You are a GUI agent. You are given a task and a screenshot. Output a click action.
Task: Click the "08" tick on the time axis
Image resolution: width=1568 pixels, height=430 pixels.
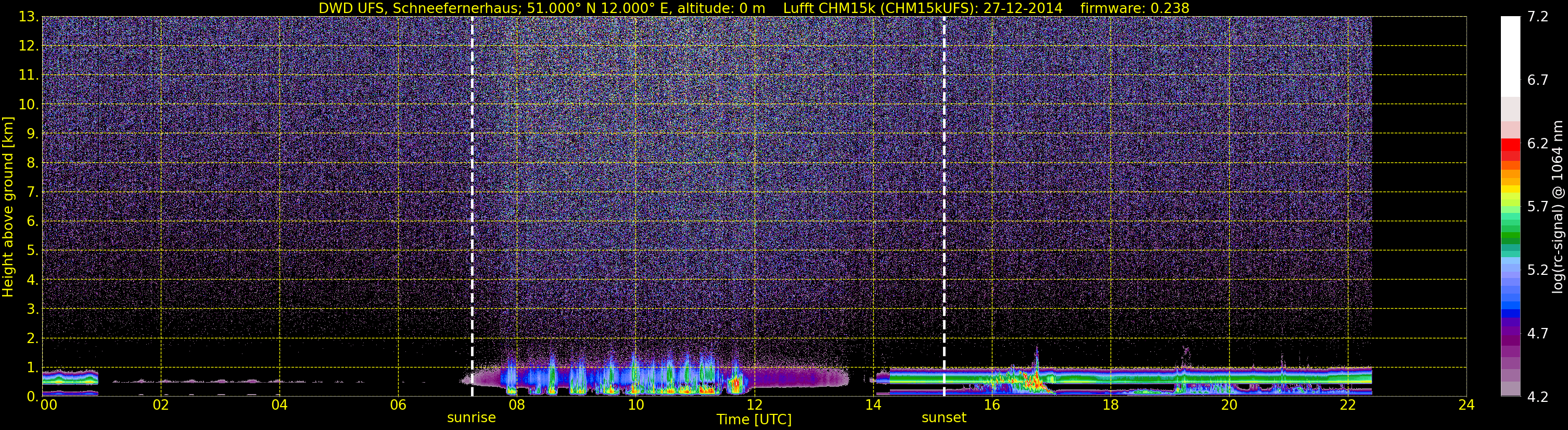click(x=517, y=405)
